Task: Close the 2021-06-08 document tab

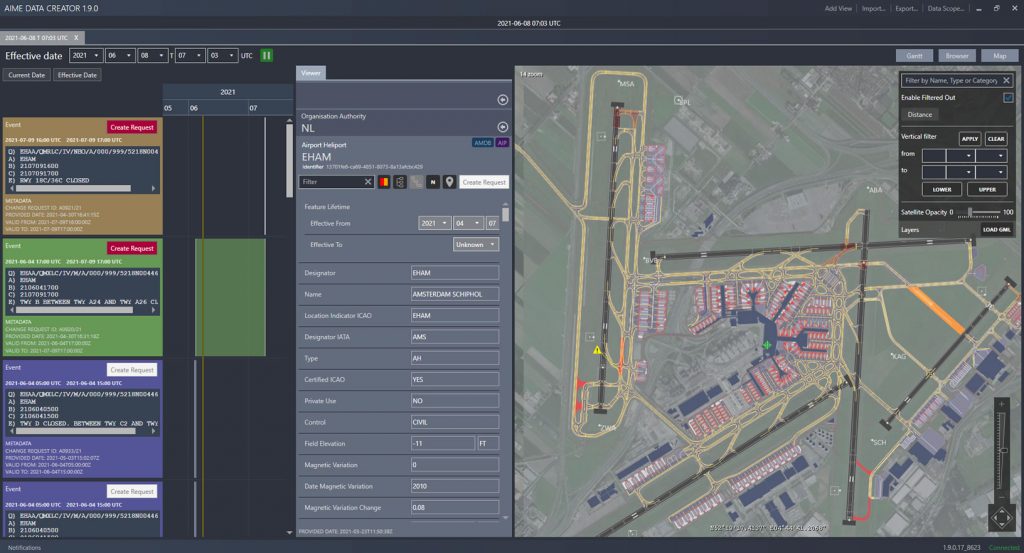Action: coord(76,38)
